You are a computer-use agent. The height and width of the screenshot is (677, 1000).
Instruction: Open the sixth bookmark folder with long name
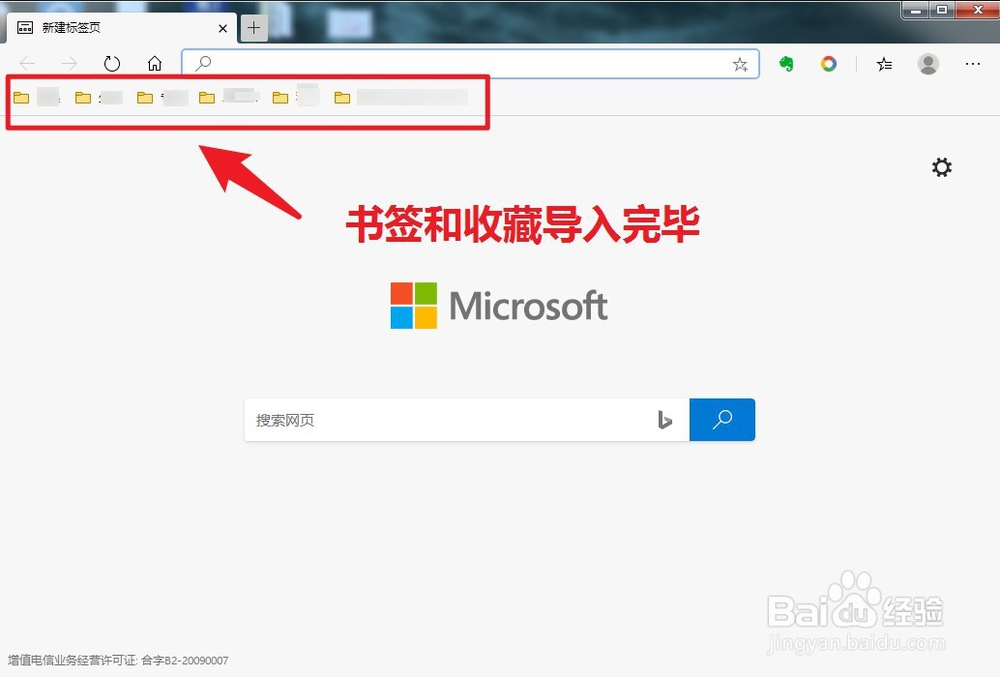pyautogui.click(x=401, y=98)
